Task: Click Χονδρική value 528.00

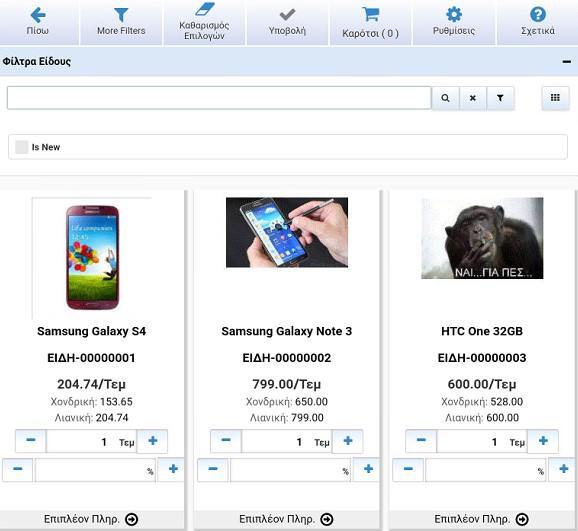Action: [506, 402]
